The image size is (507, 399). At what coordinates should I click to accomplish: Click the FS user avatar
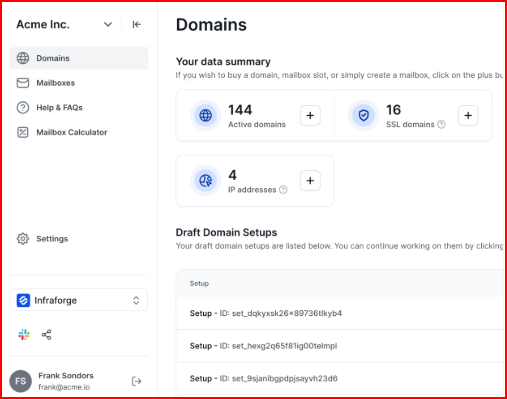click(21, 381)
